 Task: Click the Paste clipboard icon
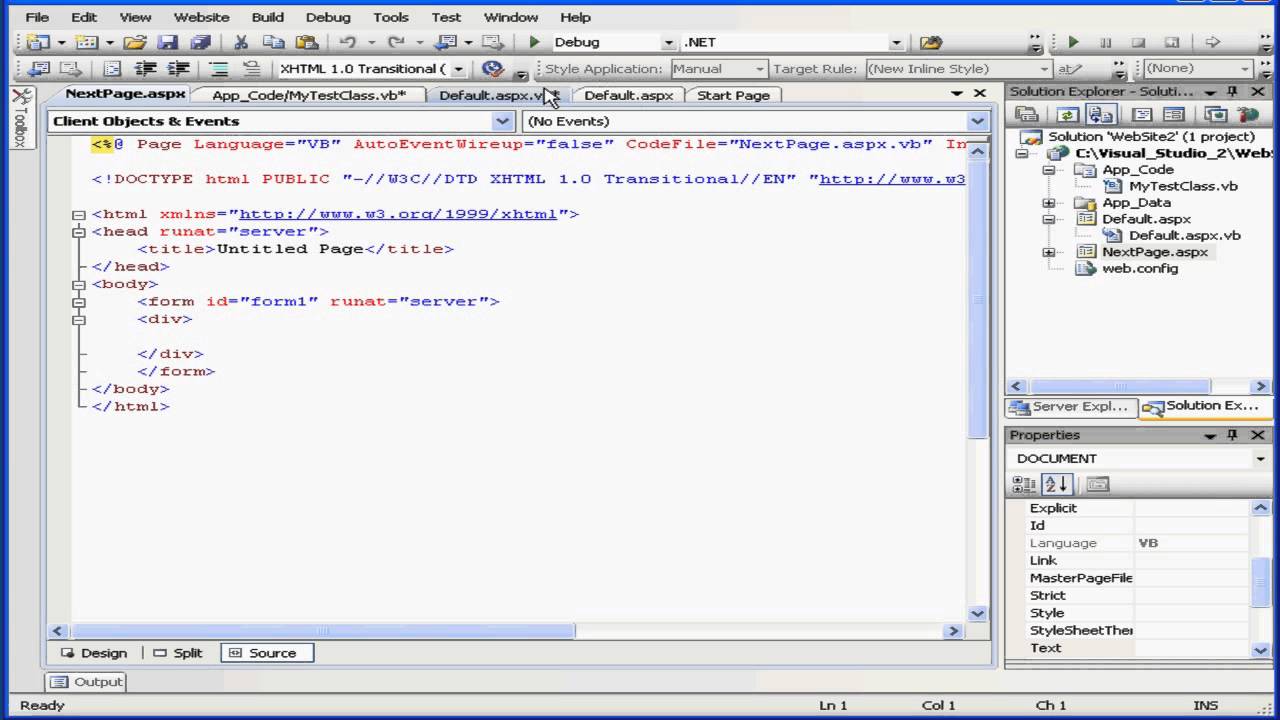coord(306,42)
